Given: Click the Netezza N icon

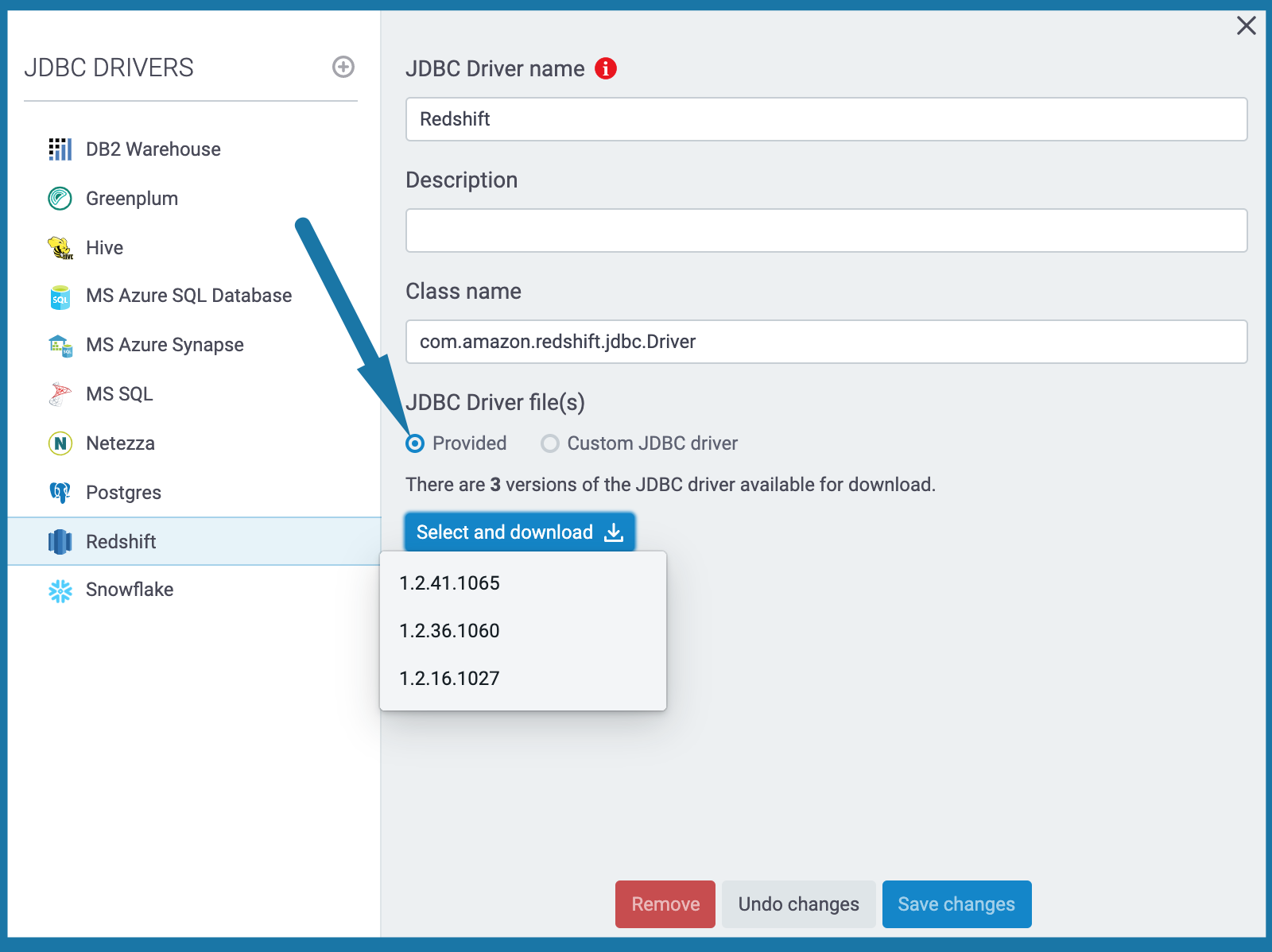Looking at the screenshot, I should (60, 443).
